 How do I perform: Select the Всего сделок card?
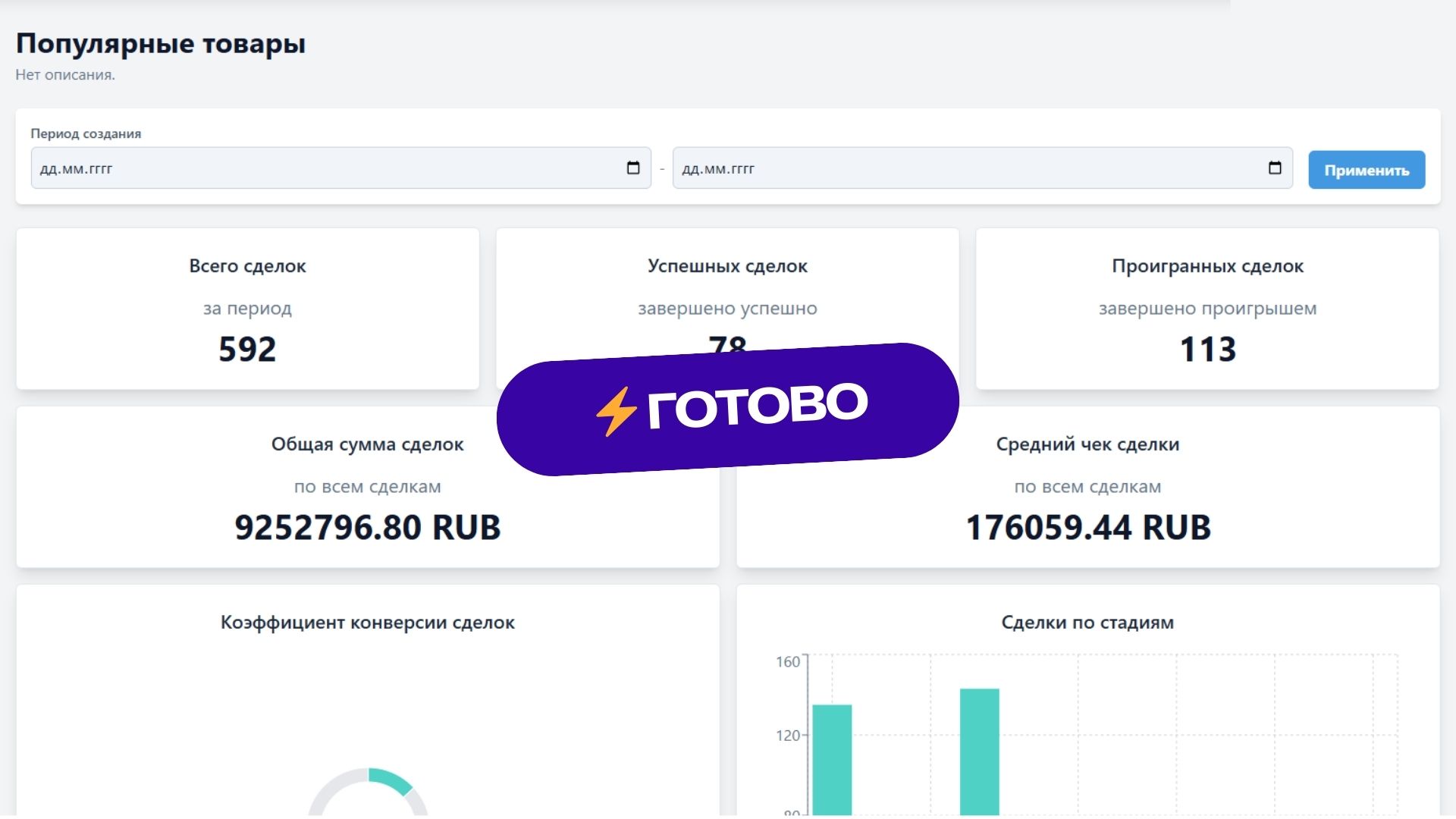tap(247, 309)
